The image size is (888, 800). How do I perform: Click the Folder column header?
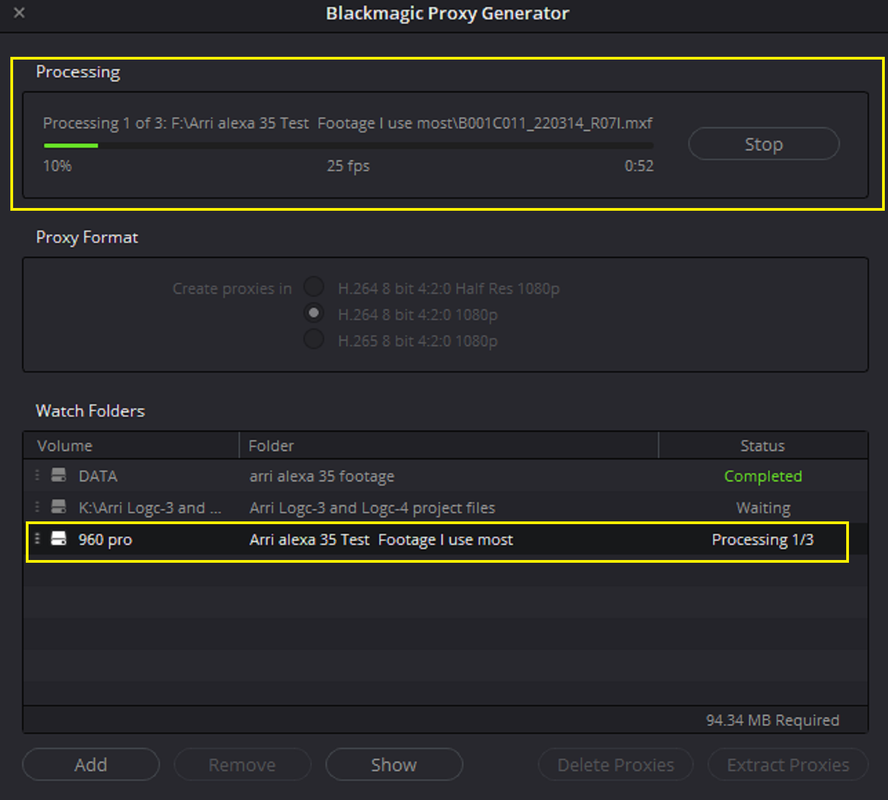tap(449, 446)
